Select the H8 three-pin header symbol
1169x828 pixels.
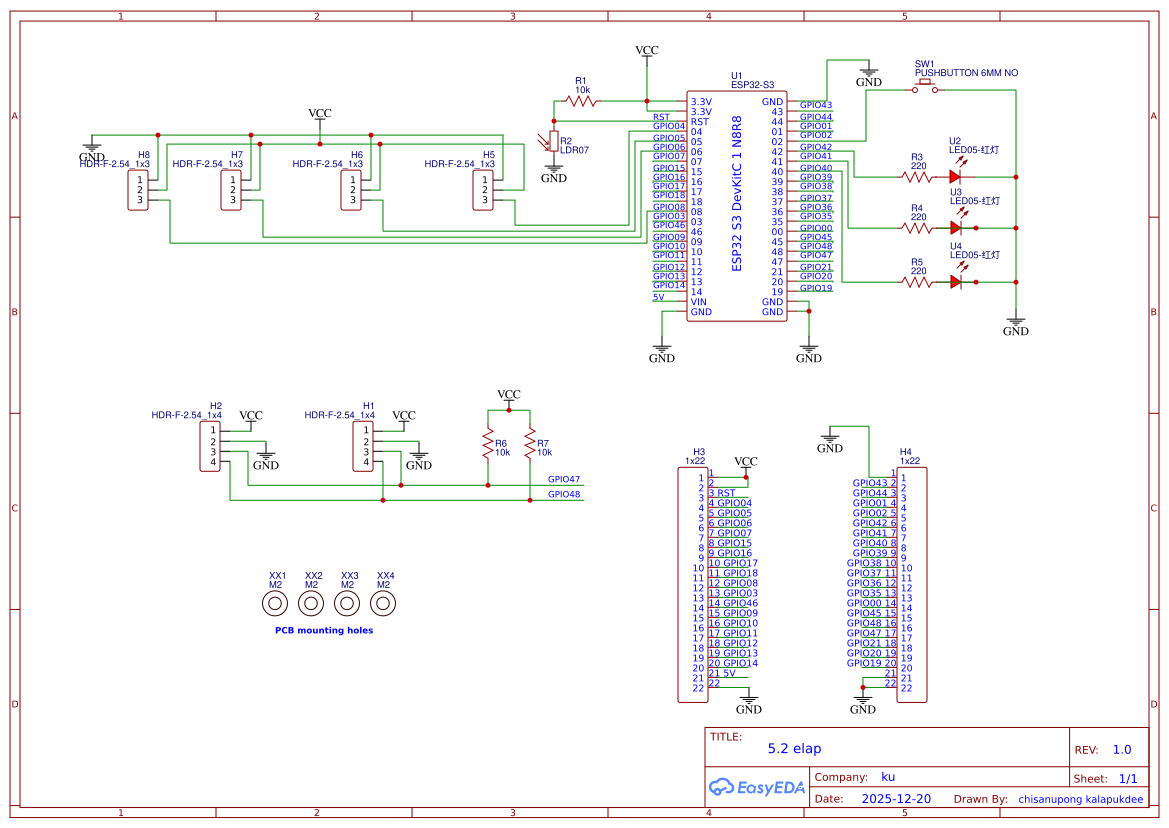(x=138, y=190)
